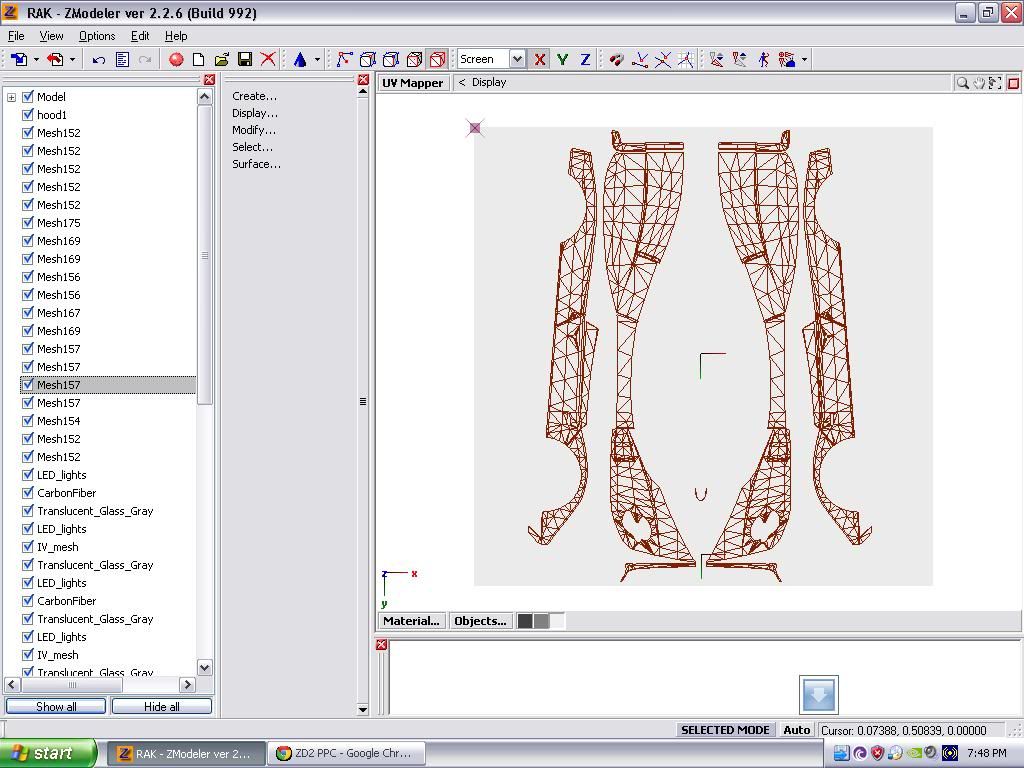This screenshot has width=1024, height=768.
Task: Click the Undo arrow icon
Action: [99, 60]
